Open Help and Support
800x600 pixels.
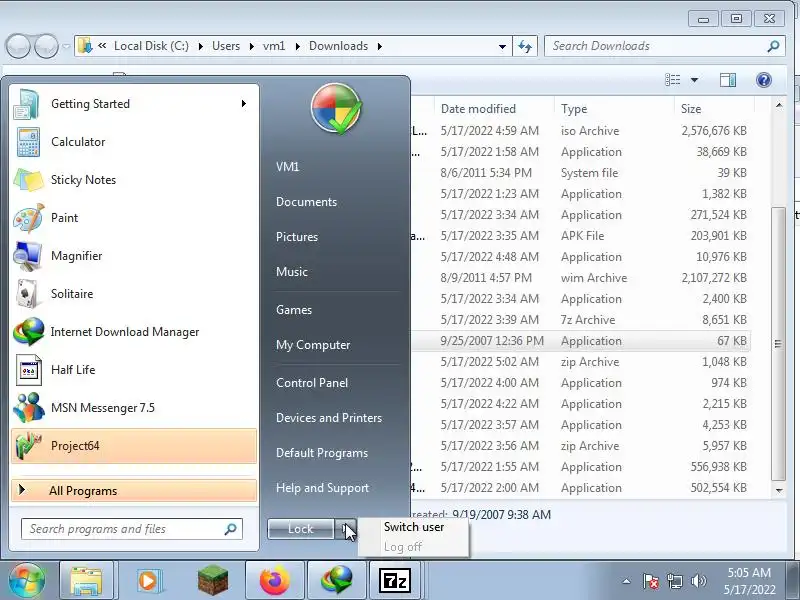322,488
